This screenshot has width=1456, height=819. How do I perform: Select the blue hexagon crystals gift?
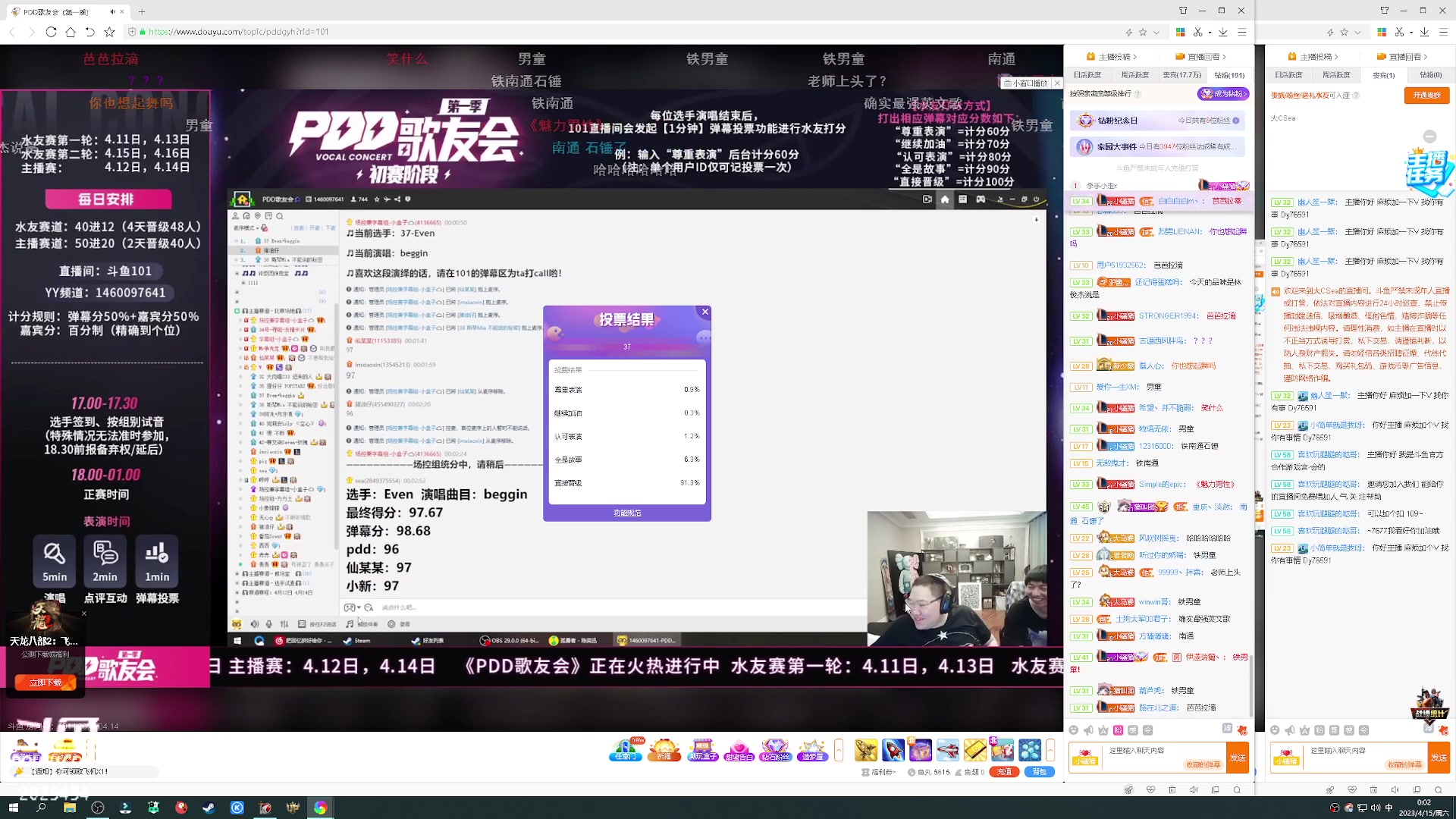coord(1030,750)
